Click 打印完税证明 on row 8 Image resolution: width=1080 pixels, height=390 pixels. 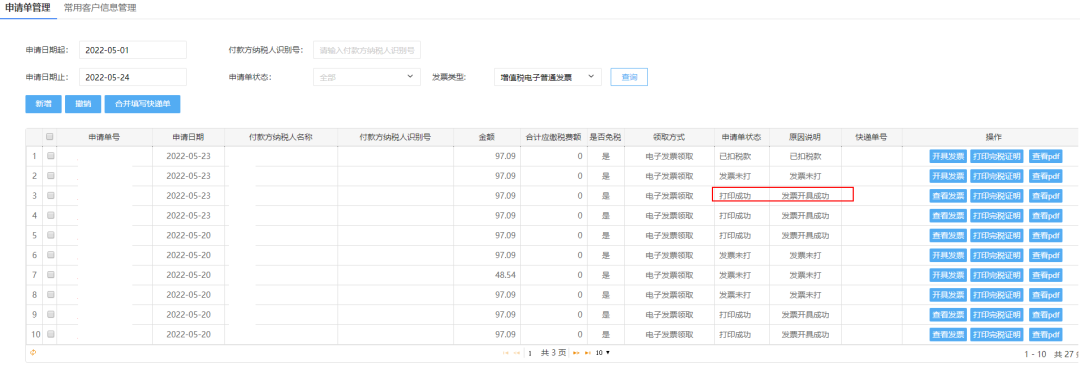pyautogui.click(x=997, y=294)
